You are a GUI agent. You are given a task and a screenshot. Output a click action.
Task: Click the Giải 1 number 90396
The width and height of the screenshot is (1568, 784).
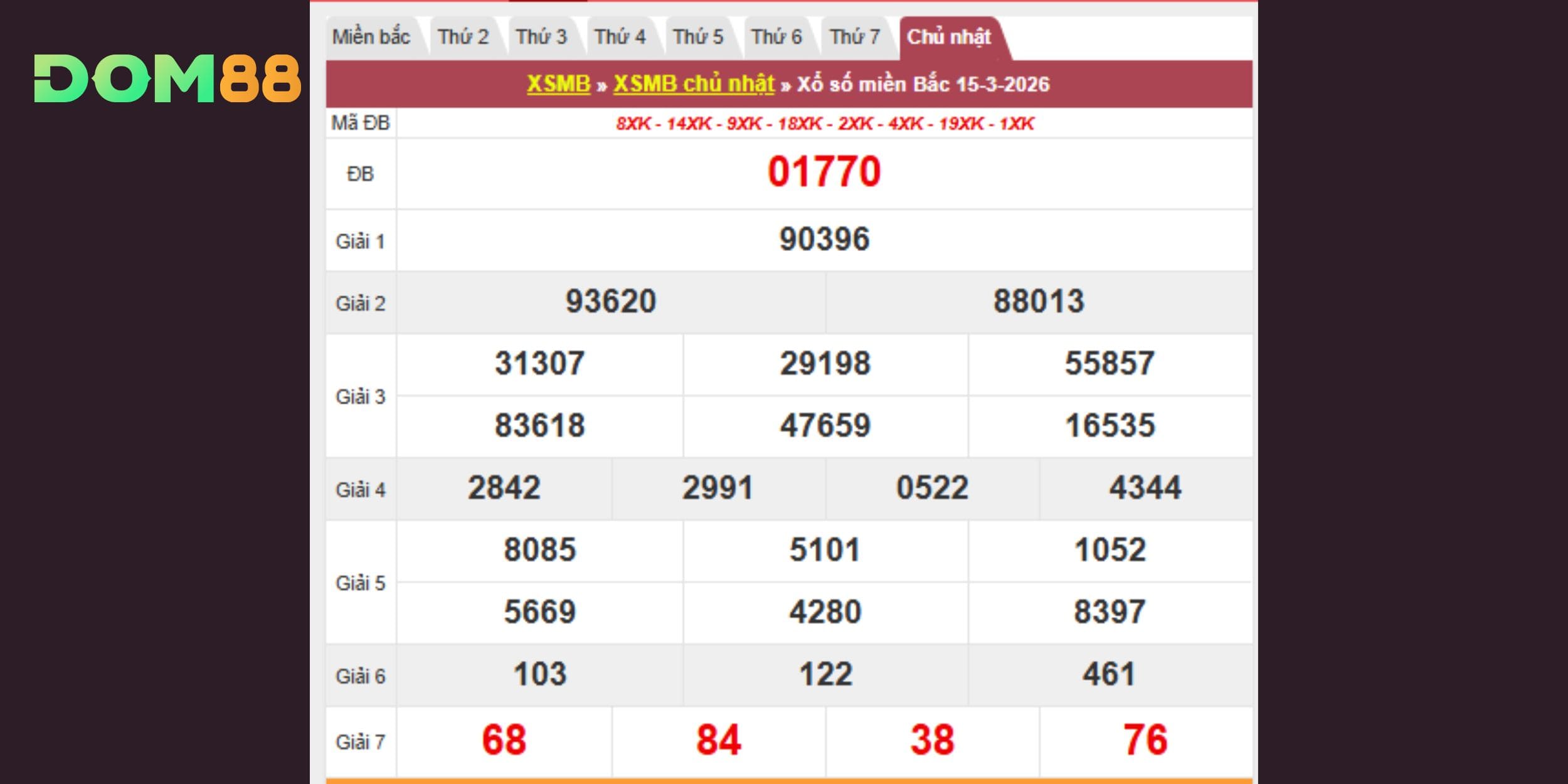[824, 240]
